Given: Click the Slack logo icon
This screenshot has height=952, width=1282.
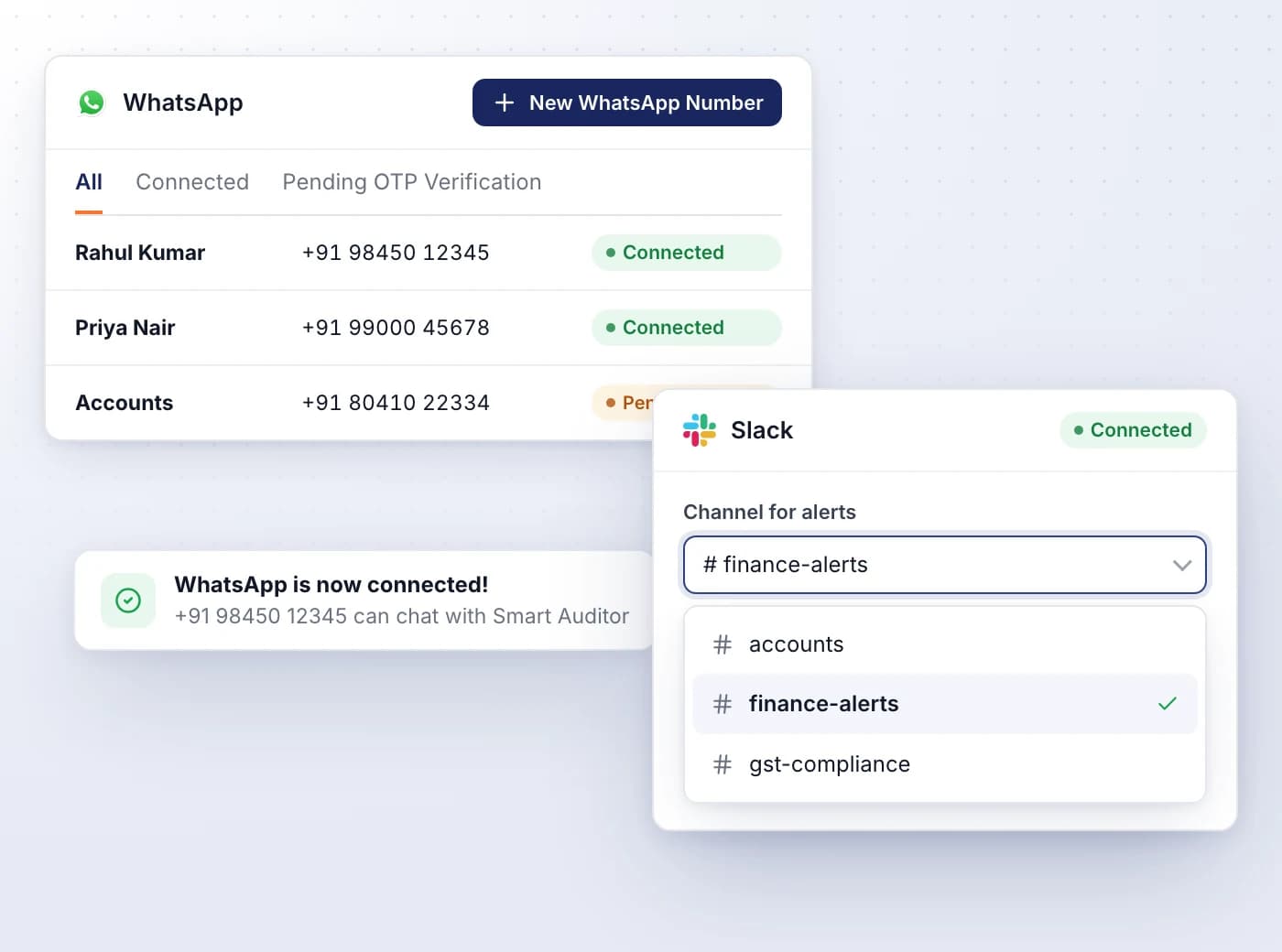Looking at the screenshot, I should [x=700, y=430].
